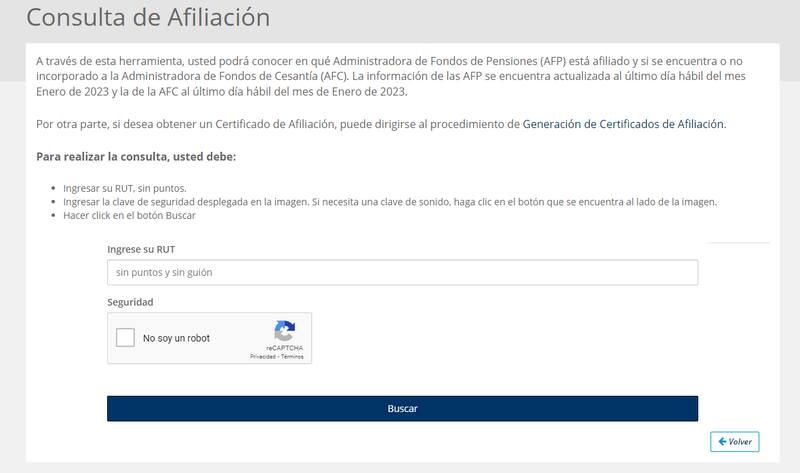The image size is (800, 473).
Task: Click the reCAPTCHA logo icon
Action: coord(284,331)
